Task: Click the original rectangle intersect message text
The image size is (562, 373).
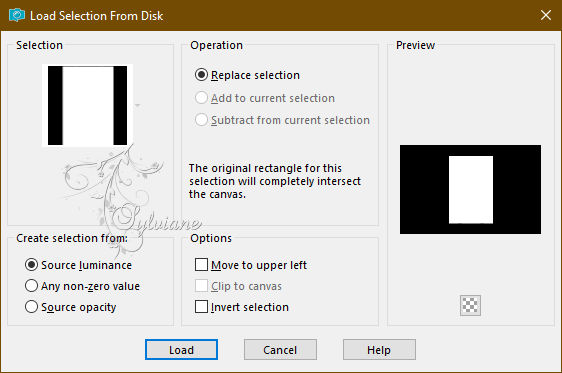Action: pyautogui.click(x=275, y=181)
